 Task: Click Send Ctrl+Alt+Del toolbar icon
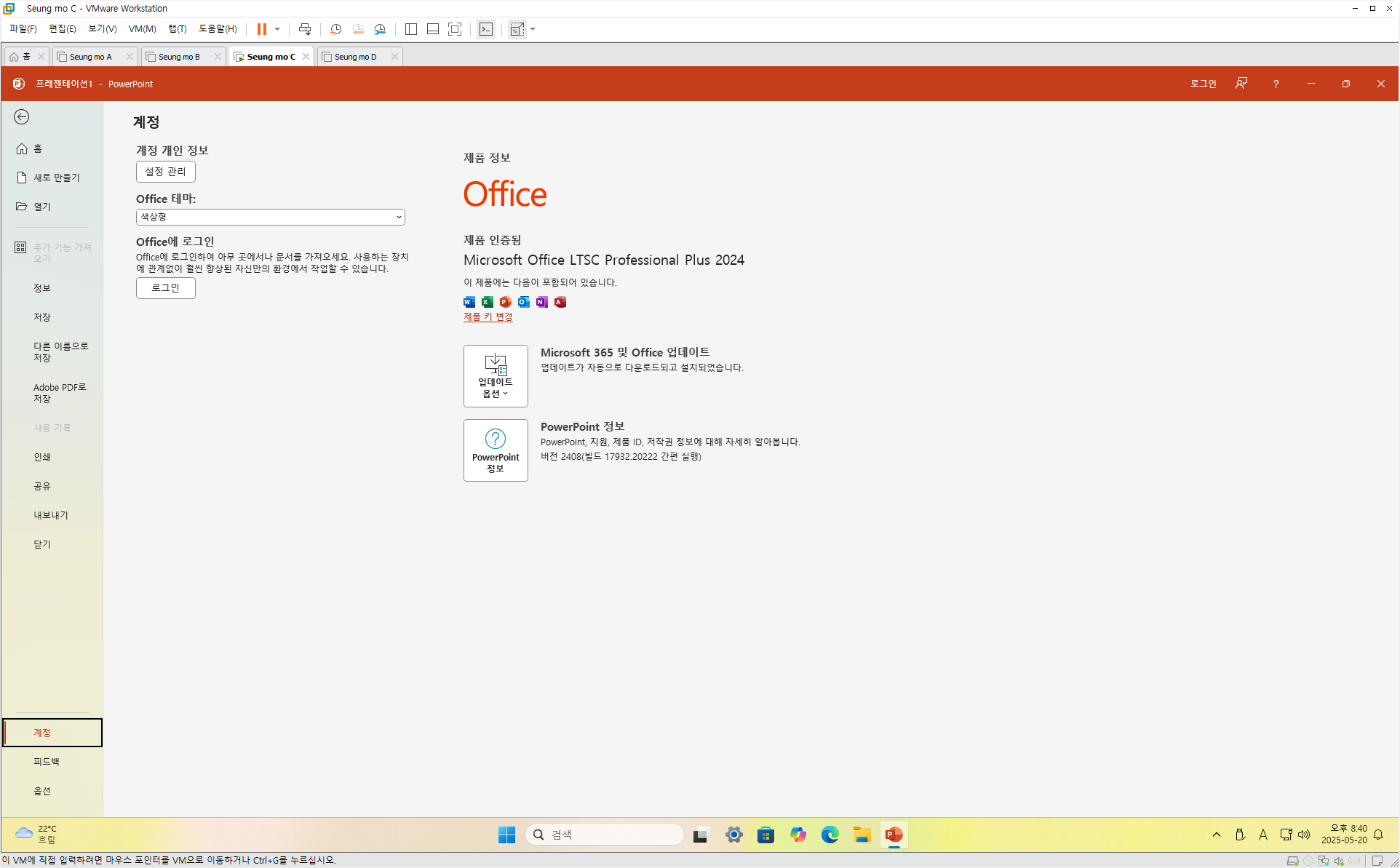click(305, 29)
